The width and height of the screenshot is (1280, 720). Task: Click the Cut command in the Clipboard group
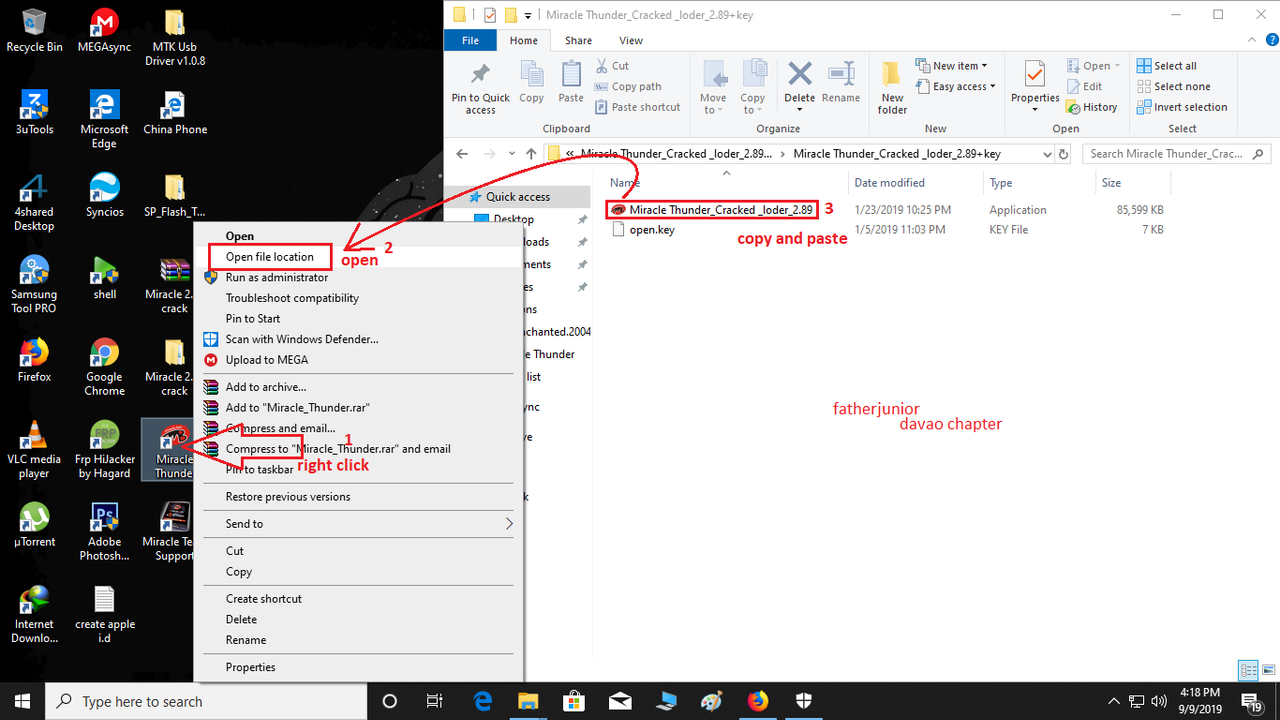click(612, 66)
